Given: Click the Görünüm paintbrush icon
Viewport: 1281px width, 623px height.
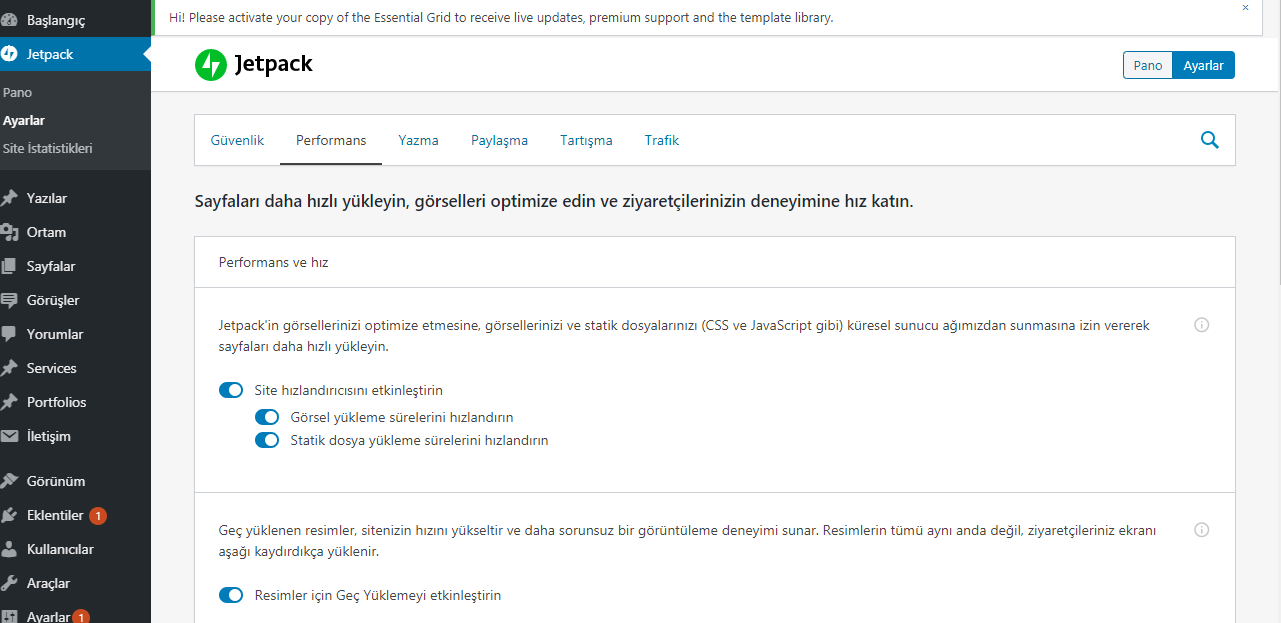Looking at the screenshot, I should 10,480.
